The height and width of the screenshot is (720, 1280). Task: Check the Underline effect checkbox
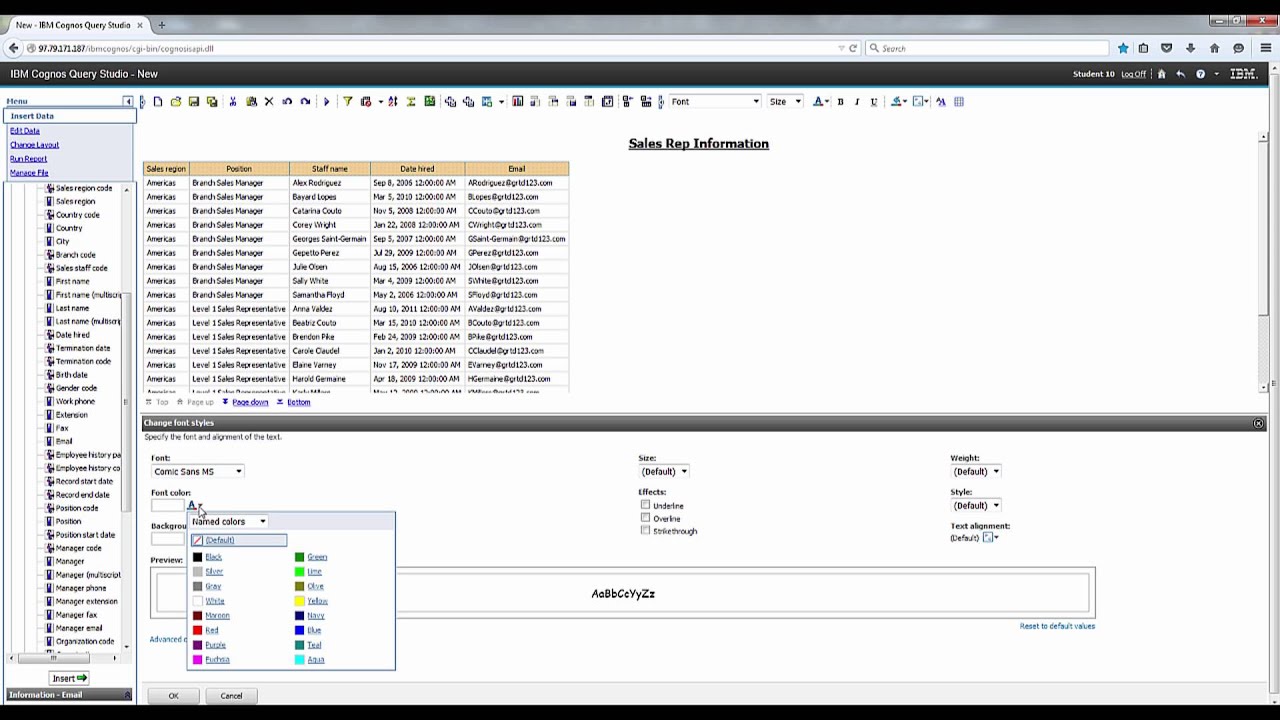(645, 505)
